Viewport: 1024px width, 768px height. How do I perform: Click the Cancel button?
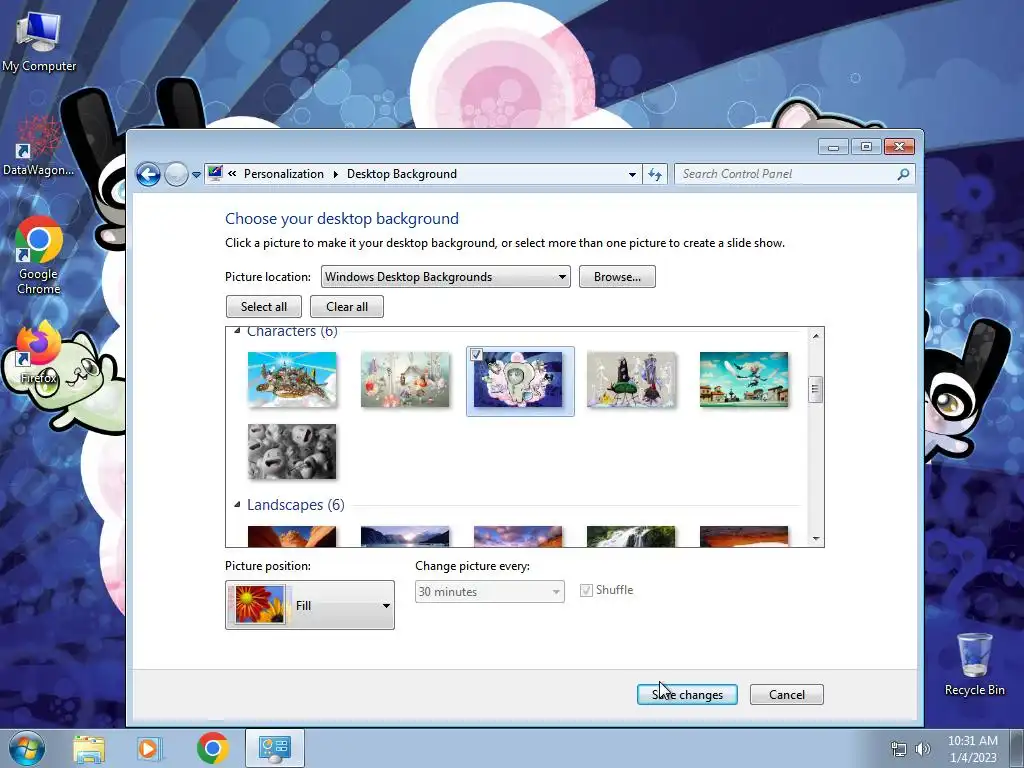click(786, 694)
